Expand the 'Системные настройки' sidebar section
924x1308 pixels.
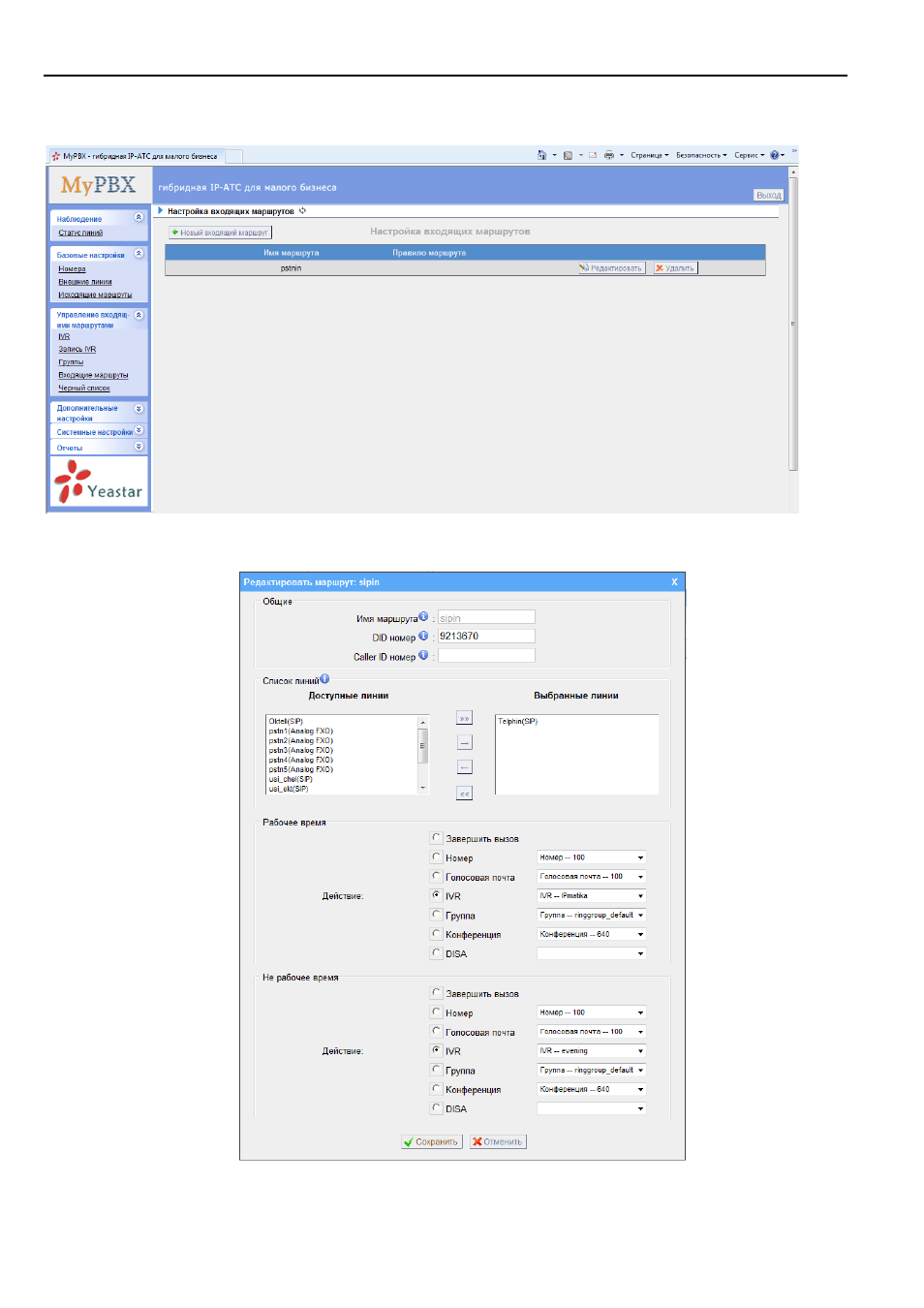139,430
